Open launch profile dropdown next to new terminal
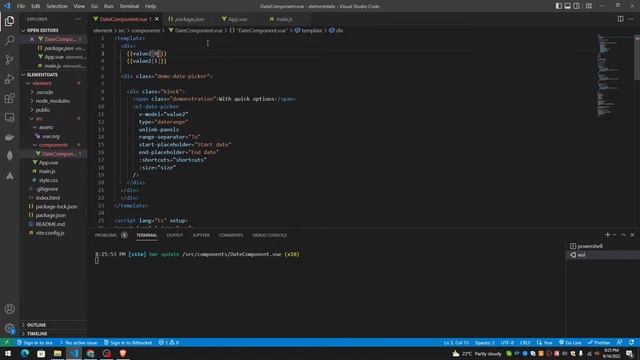This screenshot has width=640, height=360. 614,235
